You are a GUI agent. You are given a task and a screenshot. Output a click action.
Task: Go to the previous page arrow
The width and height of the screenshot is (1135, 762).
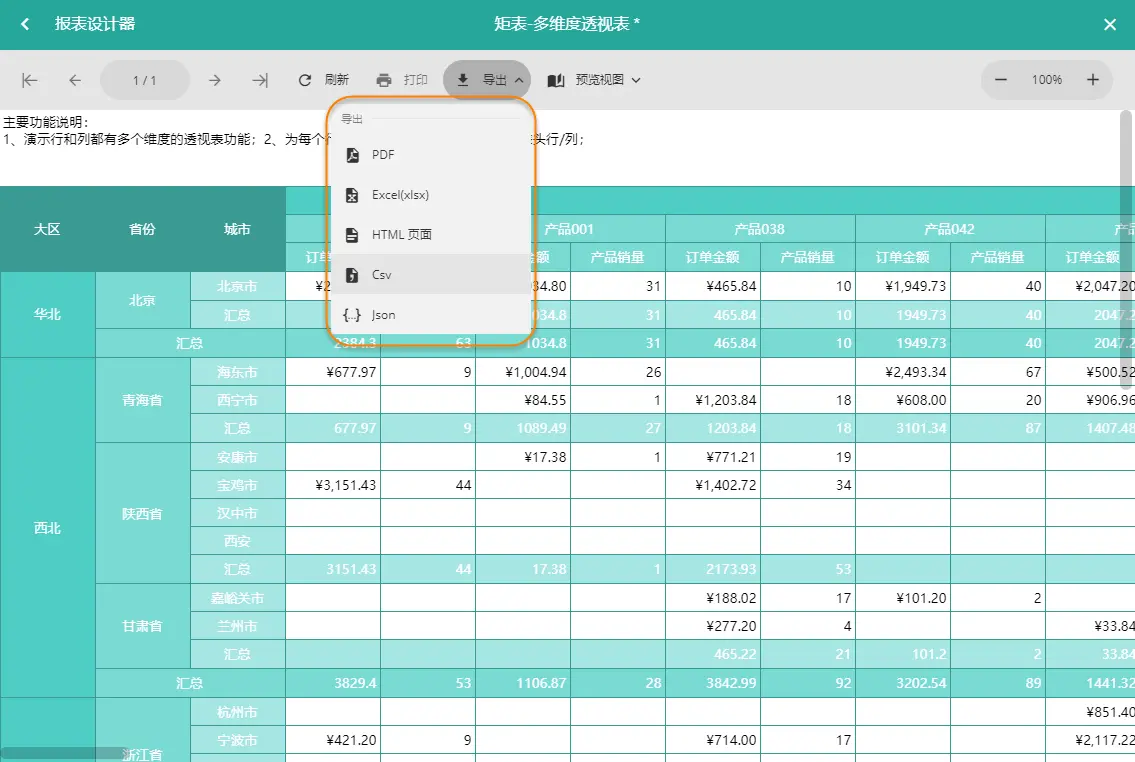coord(75,80)
